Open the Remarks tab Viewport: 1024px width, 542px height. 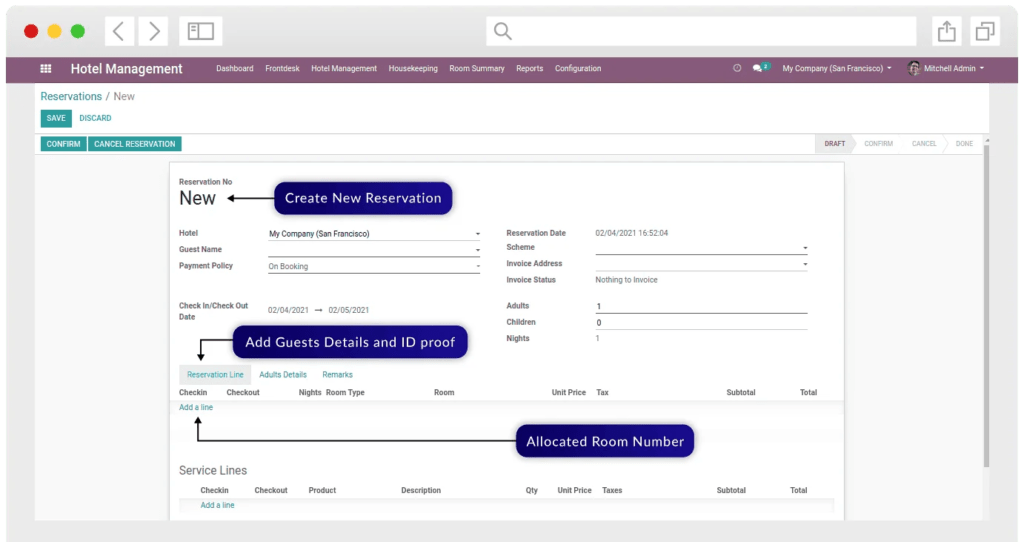coord(337,375)
